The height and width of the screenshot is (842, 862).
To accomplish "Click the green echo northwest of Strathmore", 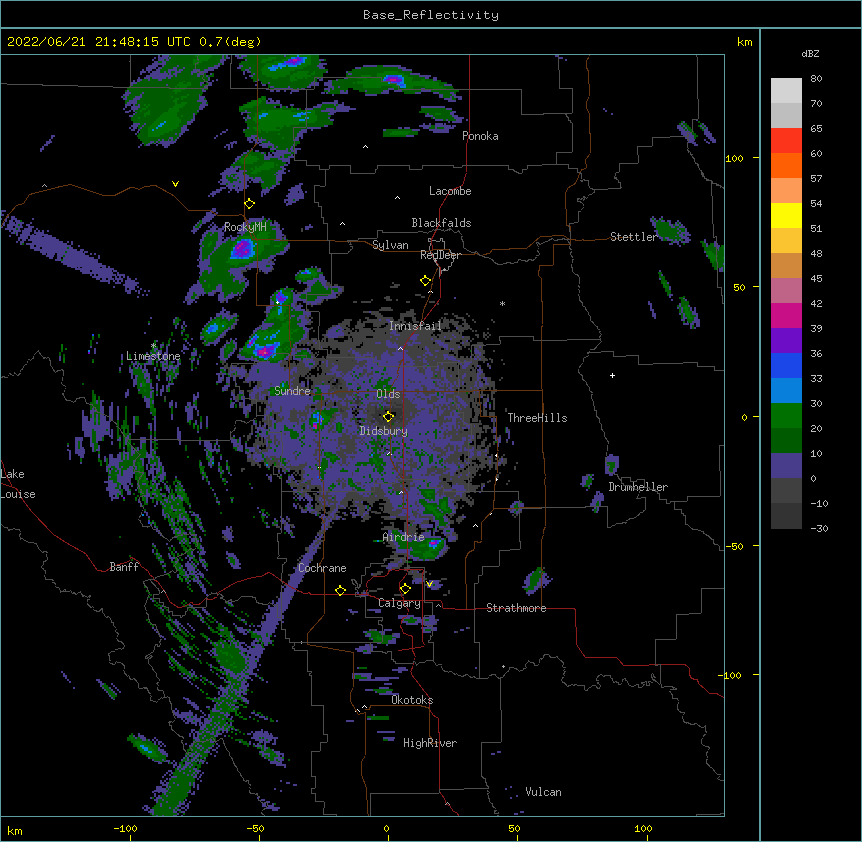I will [536, 581].
